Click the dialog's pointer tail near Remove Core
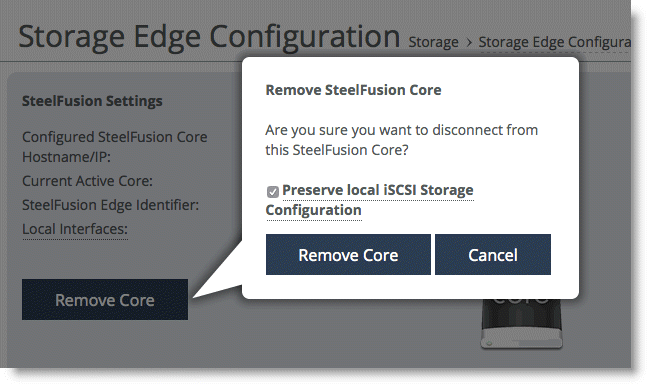The width and height of the screenshot is (647, 384). (221, 274)
